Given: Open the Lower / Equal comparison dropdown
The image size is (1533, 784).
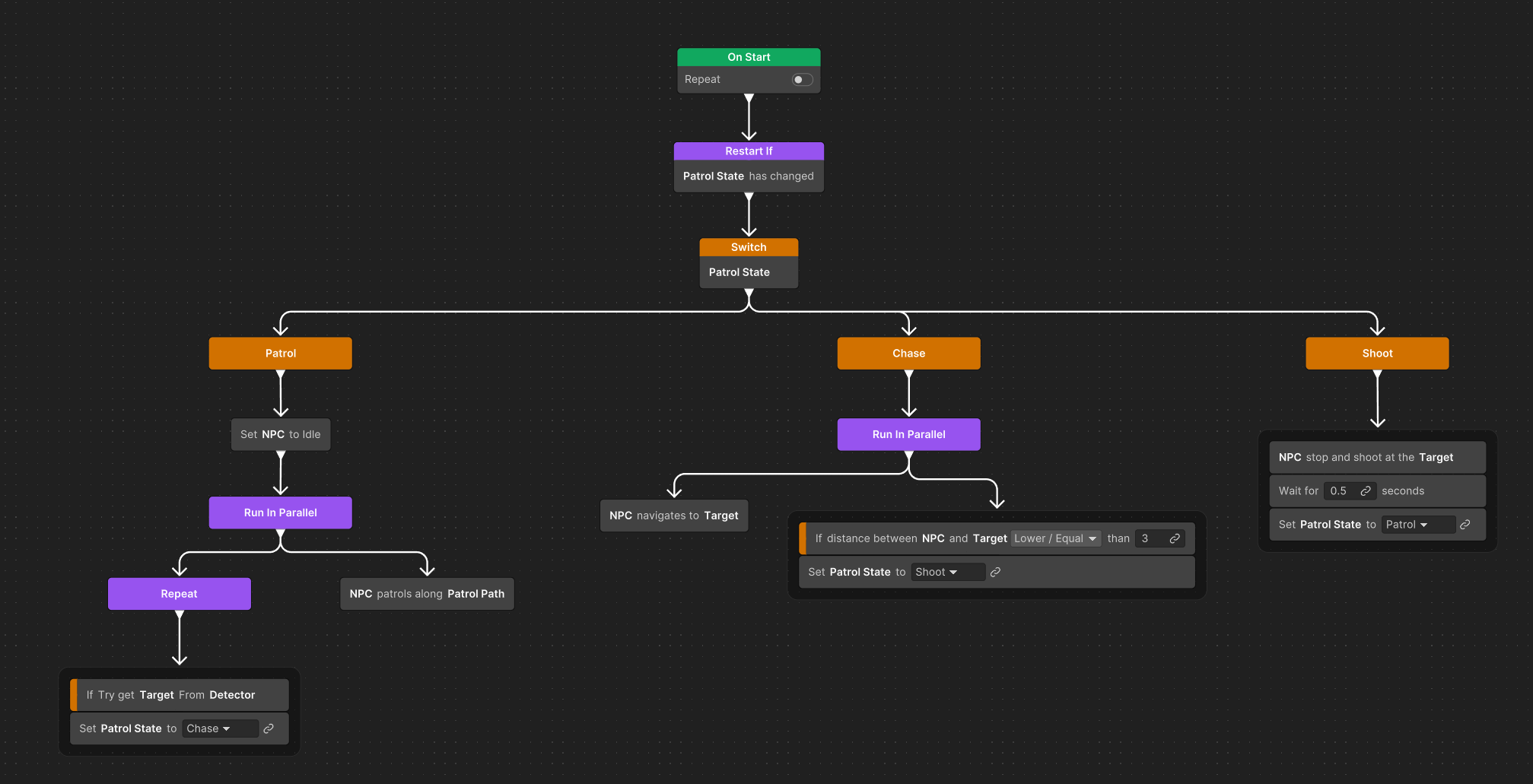Looking at the screenshot, I should click(1056, 538).
